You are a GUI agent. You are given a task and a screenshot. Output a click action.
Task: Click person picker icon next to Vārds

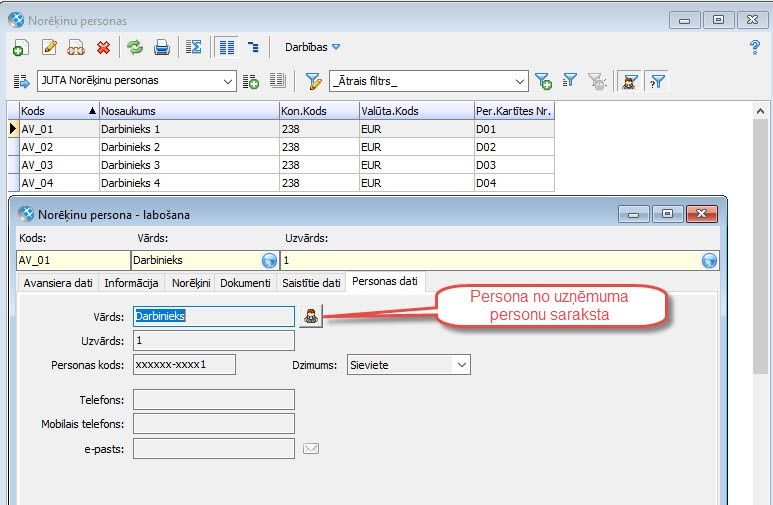[x=311, y=316]
